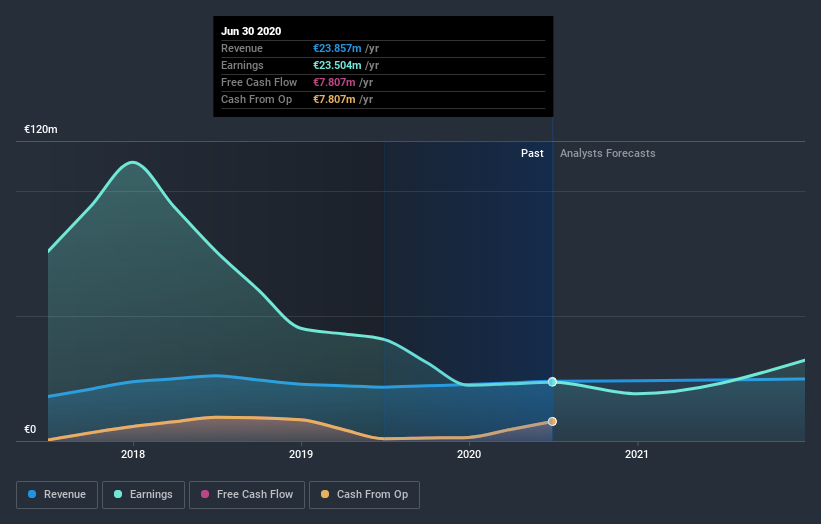Click the Cash From Op value €7.807m in tooltip
Viewport: 821px width, 524px height.
334,99
